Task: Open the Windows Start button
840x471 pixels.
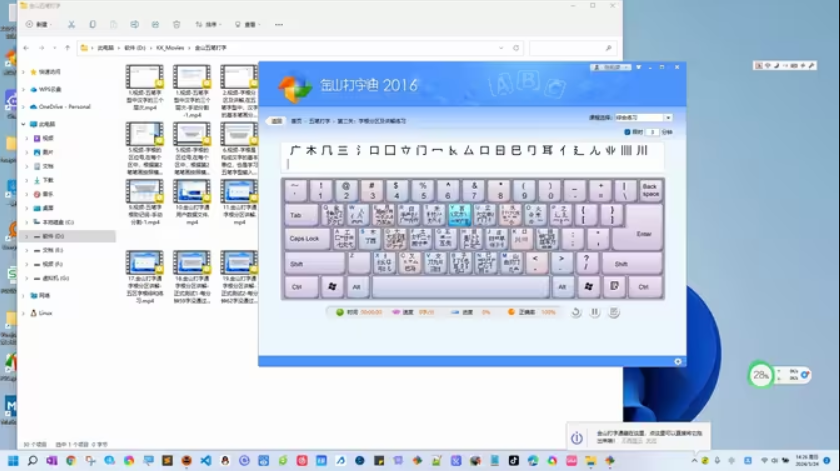Action: 13,461
